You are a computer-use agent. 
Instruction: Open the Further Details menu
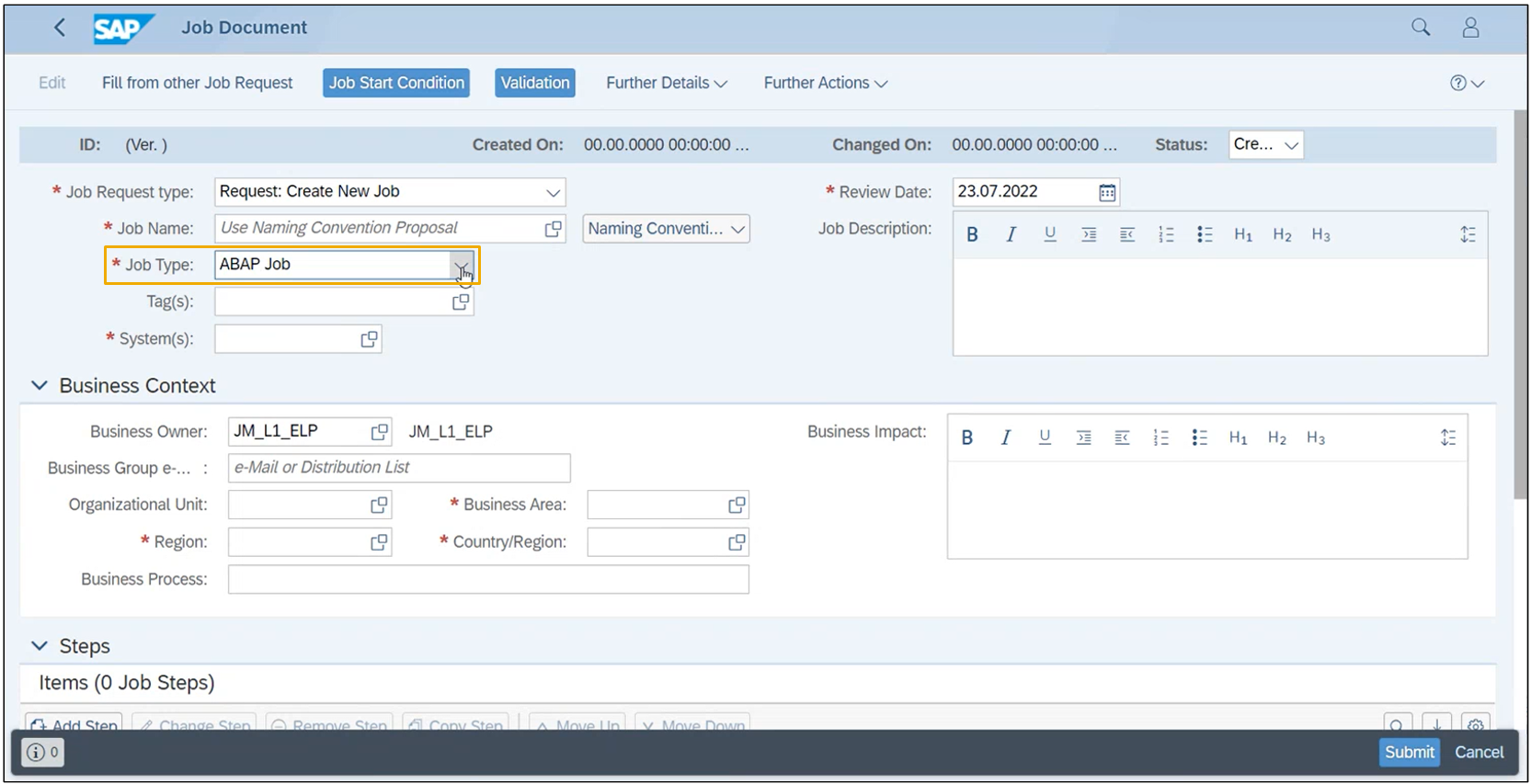point(667,83)
